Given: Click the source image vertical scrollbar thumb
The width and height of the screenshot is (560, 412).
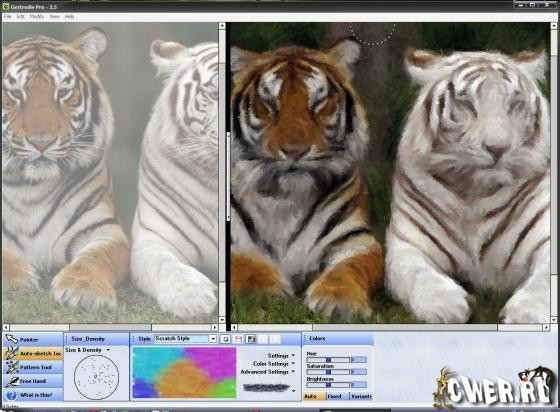Looking at the screenshot, I should [x=222, y=171].
